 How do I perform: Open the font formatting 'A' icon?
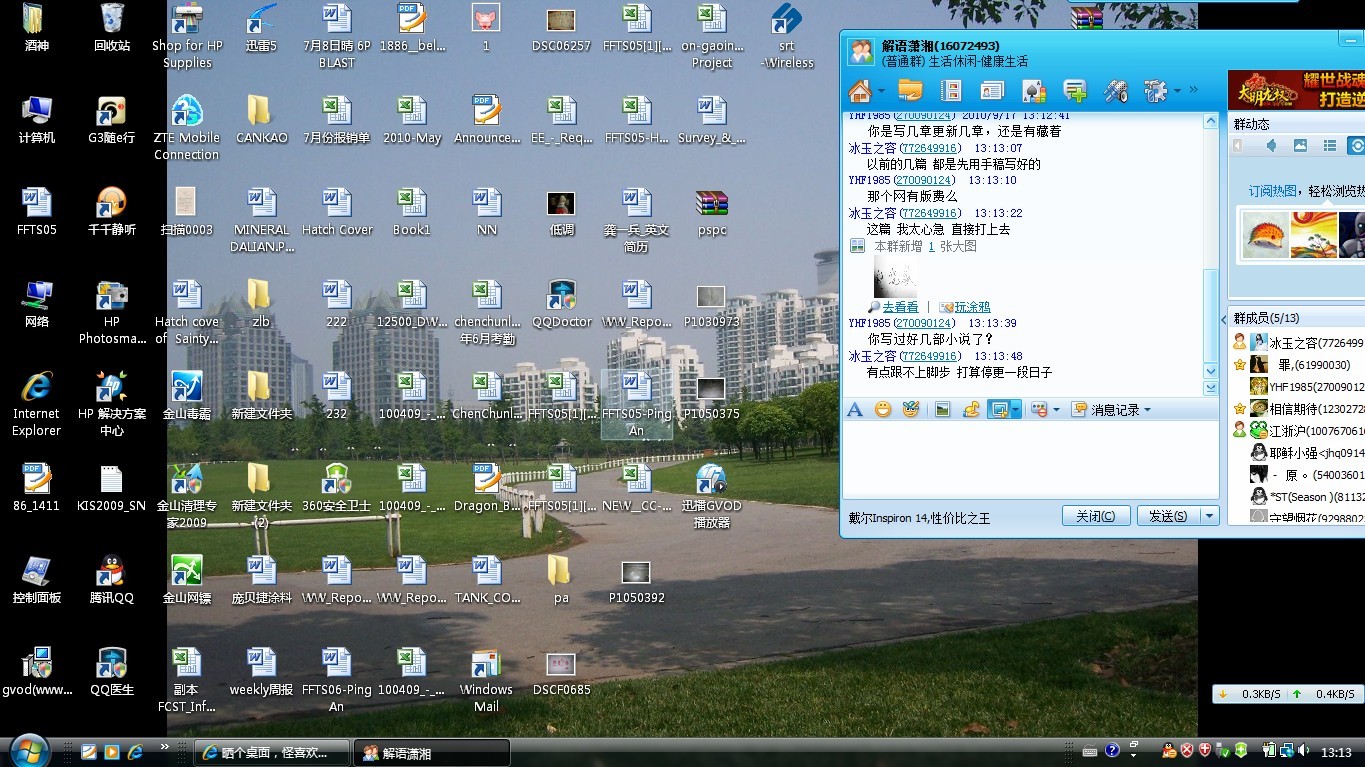tap(855, 409)
